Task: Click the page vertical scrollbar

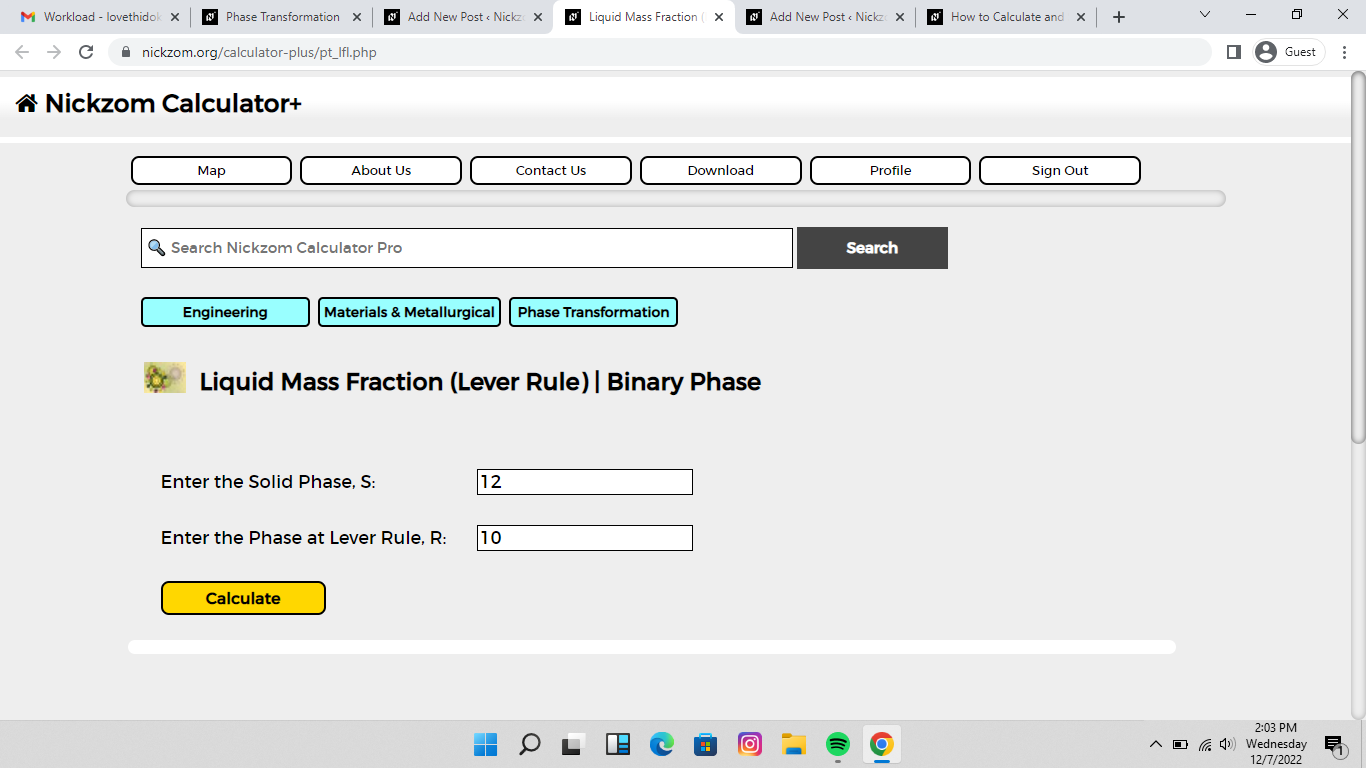Action: point(1358,257)
